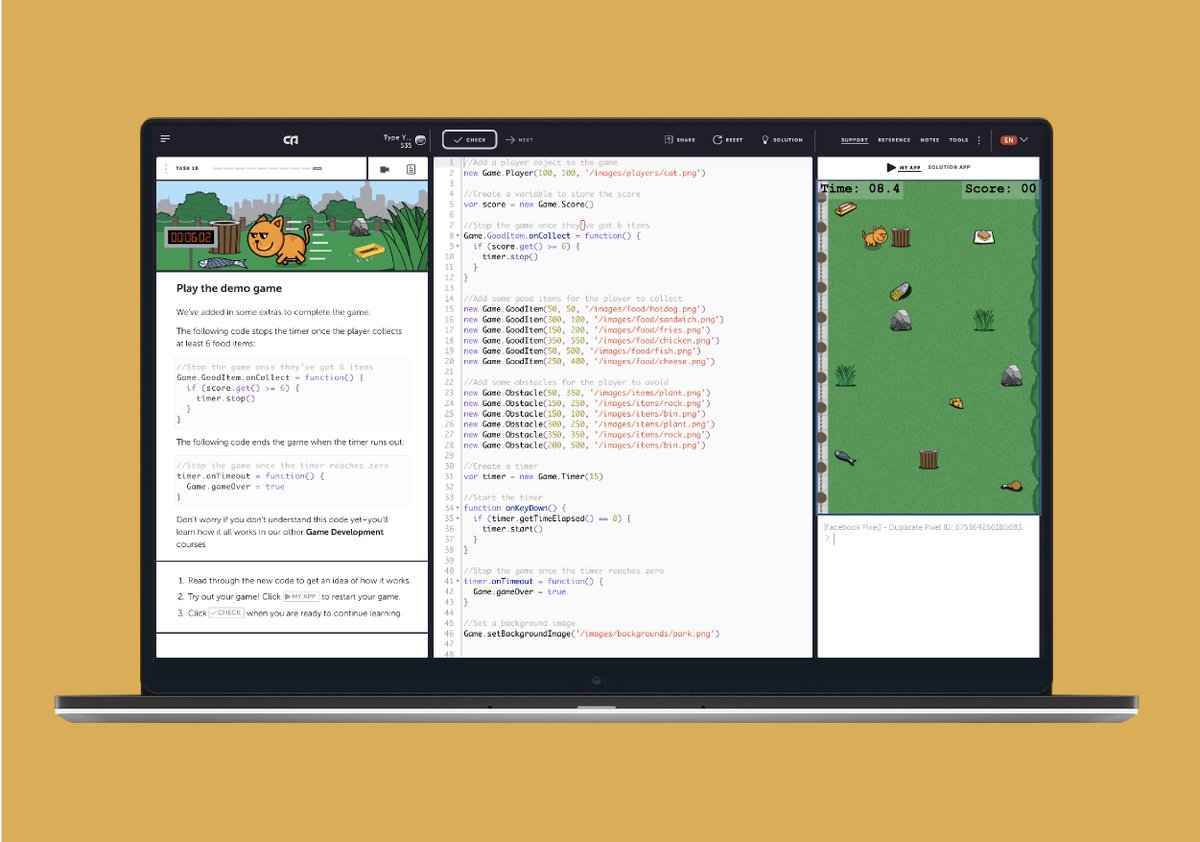Click the 'Play the demo game' heading
Image resolution: width=1200 pixels, height=842 pixels.
229,289
